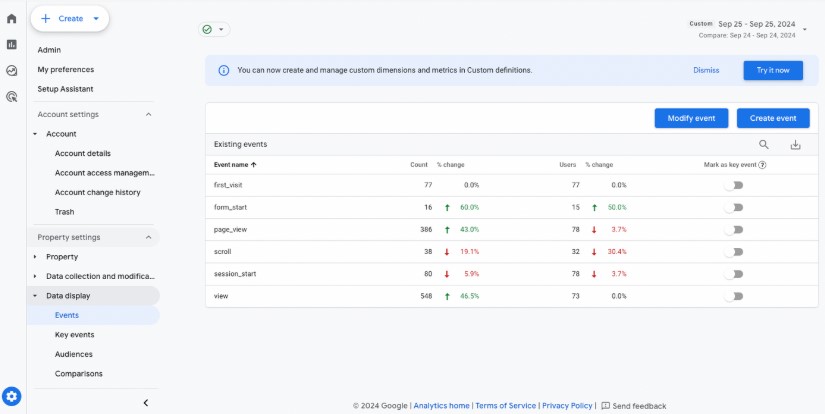
Task: Open Trash in the sidebar
Action: coord(64,212)
